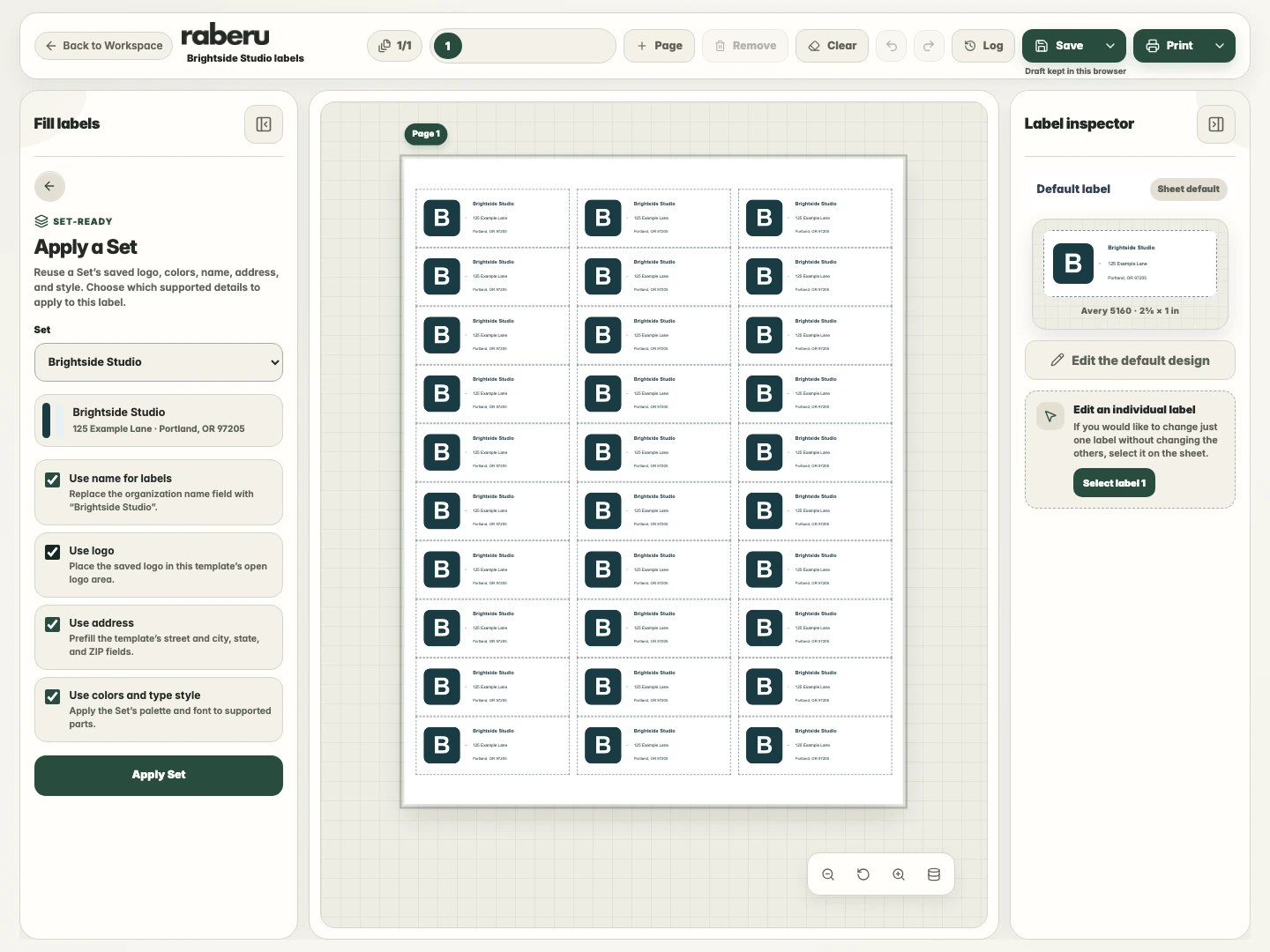Click the 'Apply a Set' heading

pos(86,248)
